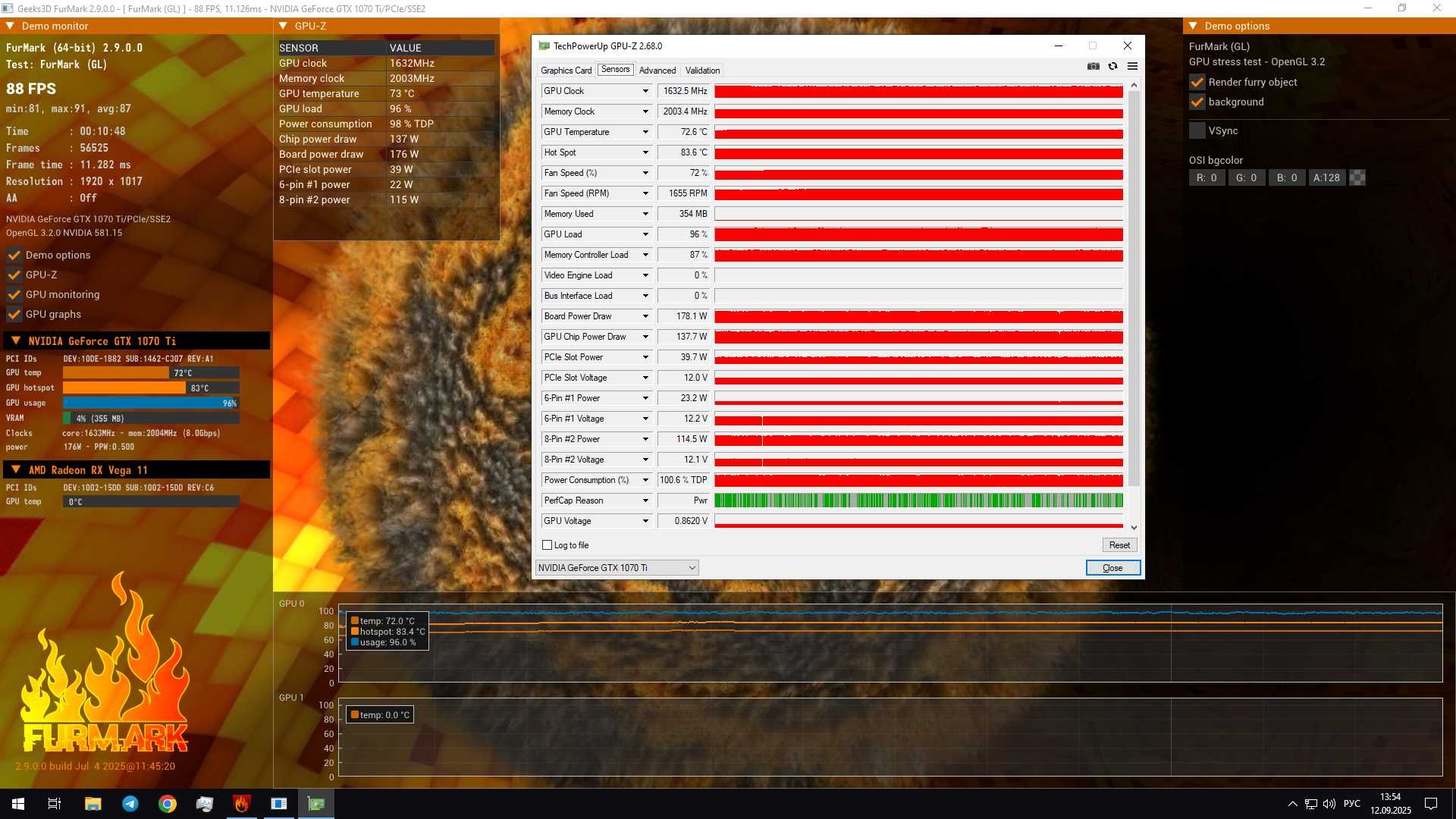The width and height of the screenshot is (1456, 819).
Task: Toggle the background checkbox
Action: (x=1197, y=102)
